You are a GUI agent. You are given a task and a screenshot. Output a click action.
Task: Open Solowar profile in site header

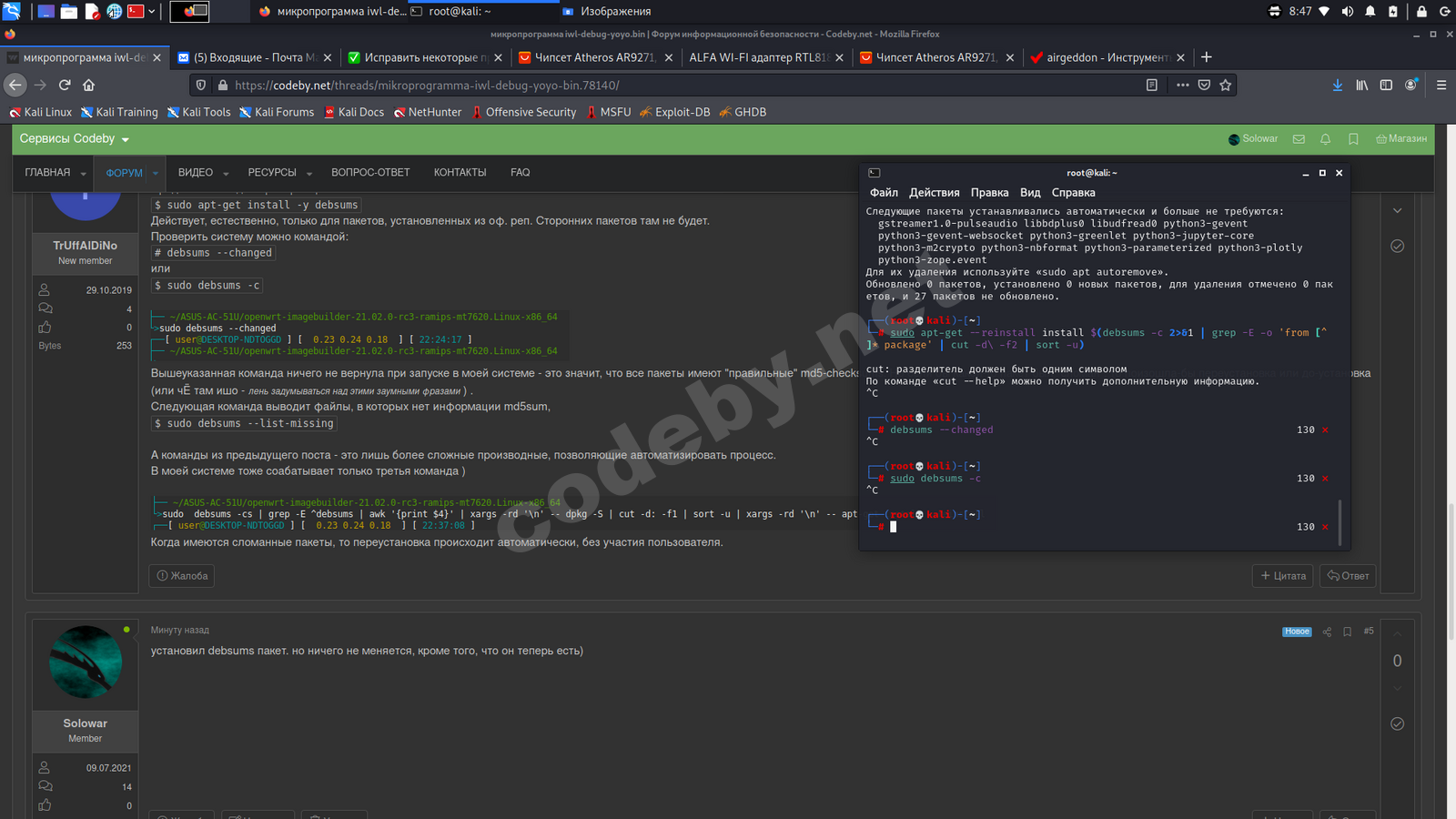pos(1253,139)
